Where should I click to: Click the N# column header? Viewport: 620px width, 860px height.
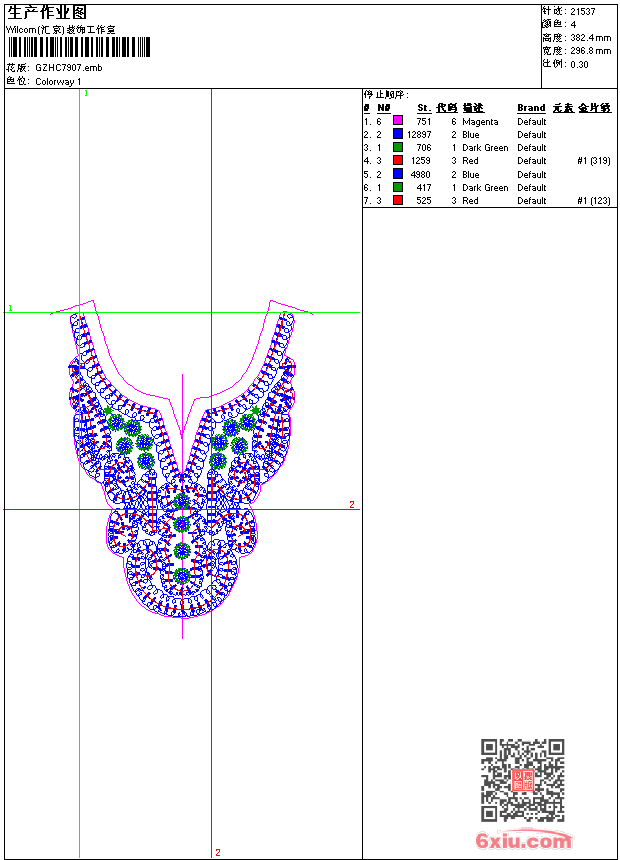(x=383, y=108)
